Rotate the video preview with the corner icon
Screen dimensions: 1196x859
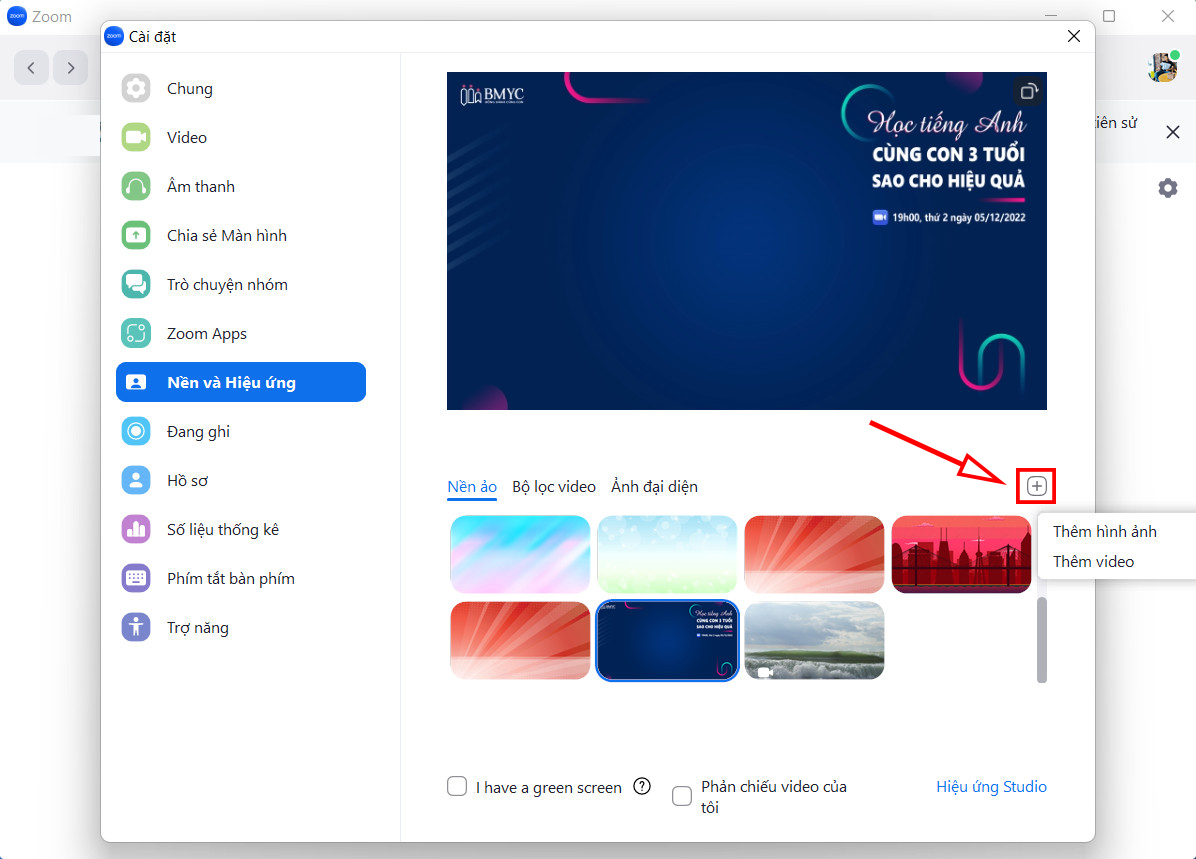pyautogui.click(x=1028, y=92)
